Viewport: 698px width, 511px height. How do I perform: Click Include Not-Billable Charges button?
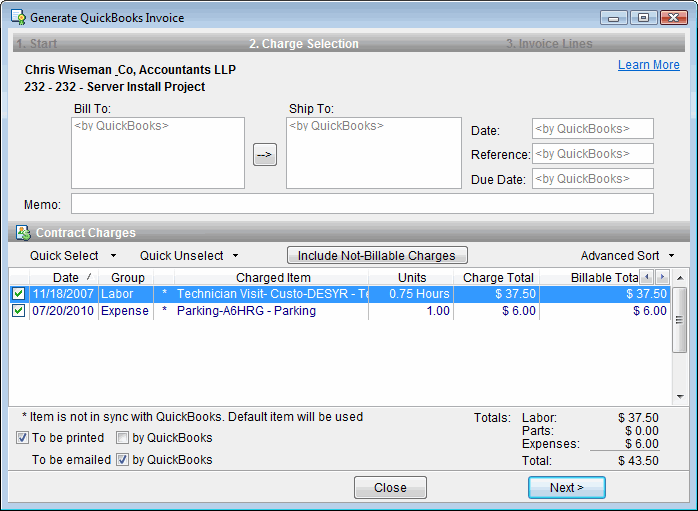click(x=377, y=255)
